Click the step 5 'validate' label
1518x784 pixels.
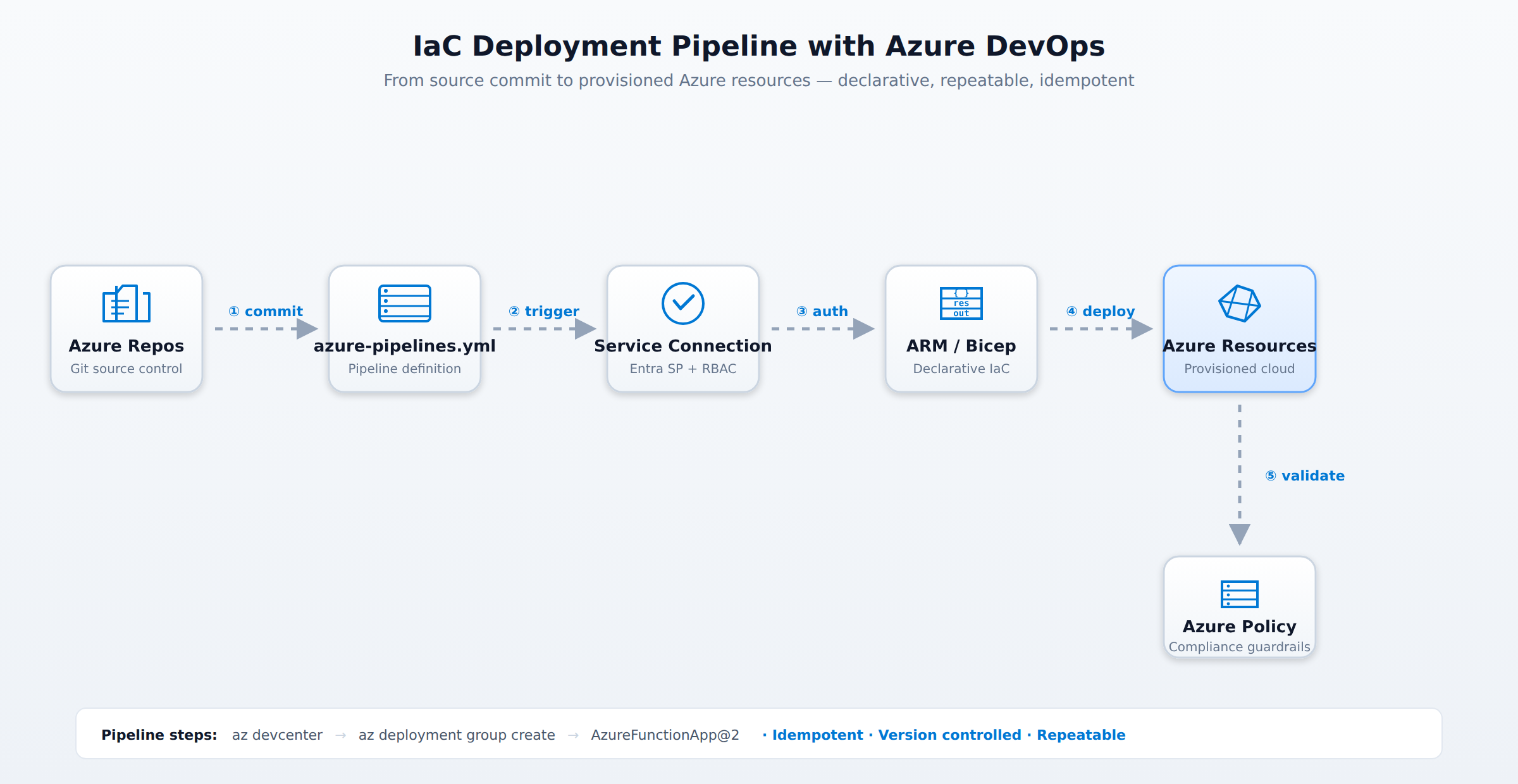point(1305,475)
